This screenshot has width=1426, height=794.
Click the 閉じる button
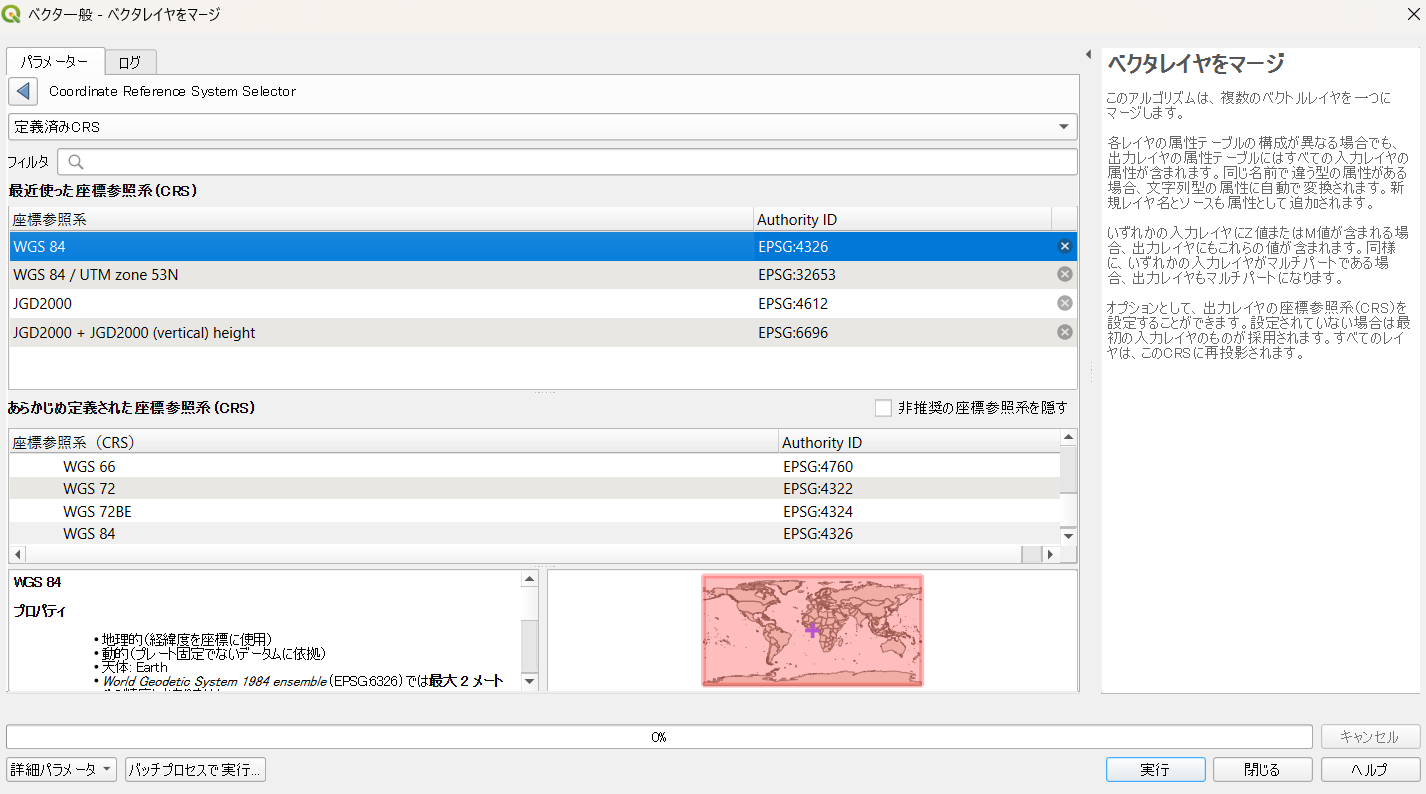coord(1262,769)
